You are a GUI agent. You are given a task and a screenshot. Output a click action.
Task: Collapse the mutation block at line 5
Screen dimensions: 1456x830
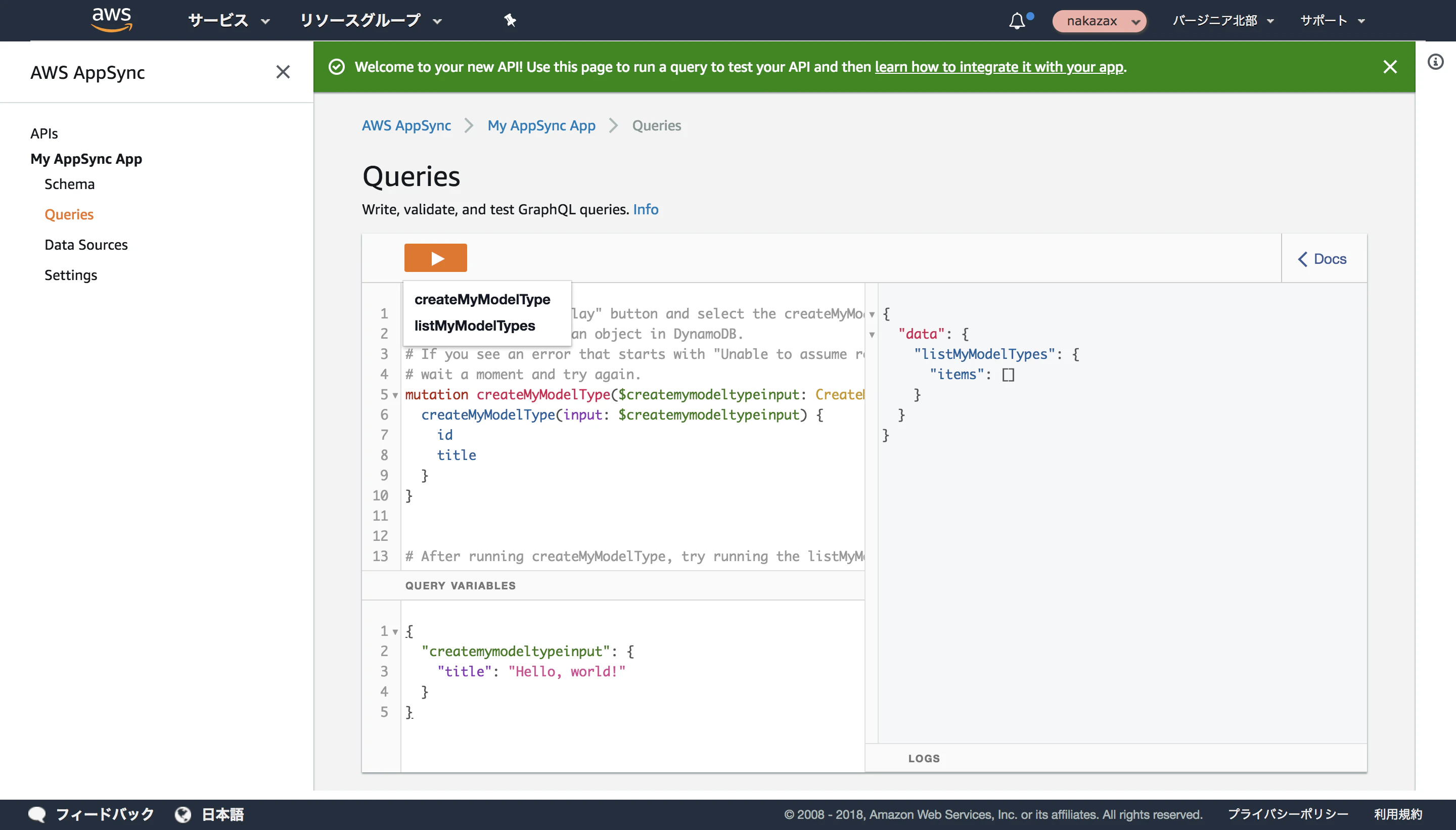tap(395, 395)
